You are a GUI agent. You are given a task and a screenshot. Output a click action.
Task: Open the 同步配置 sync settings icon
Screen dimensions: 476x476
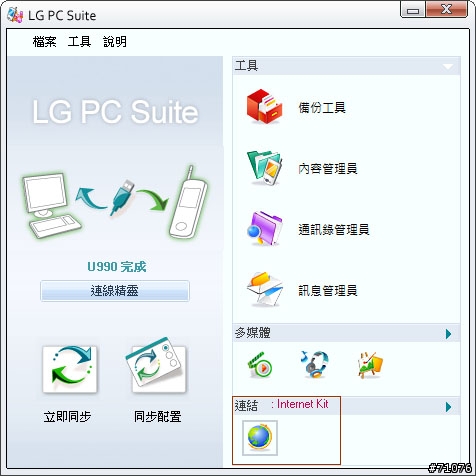coord(157,366)
